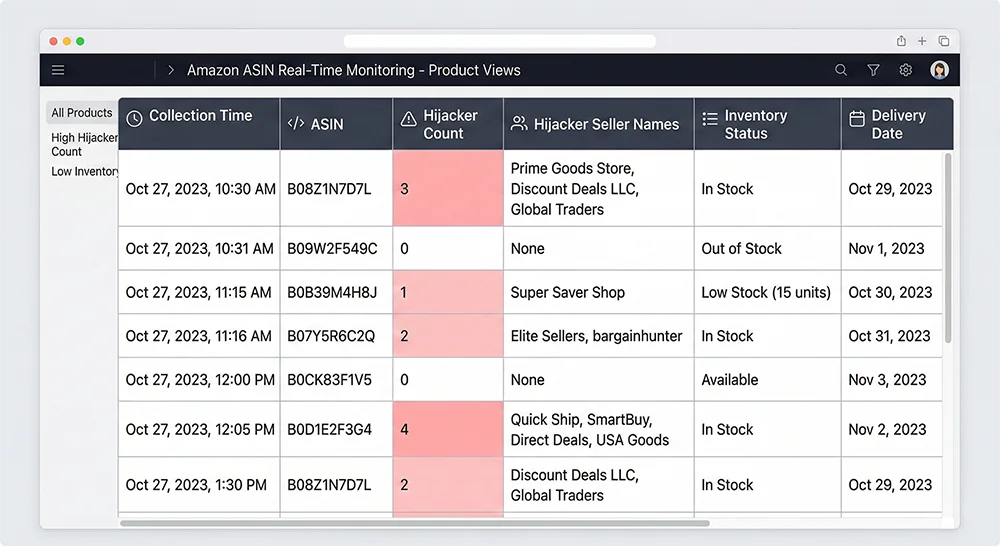Select ASIN B07Y5R6C2Q cell
Screen dimensions: 1000x546
(336, 336)
